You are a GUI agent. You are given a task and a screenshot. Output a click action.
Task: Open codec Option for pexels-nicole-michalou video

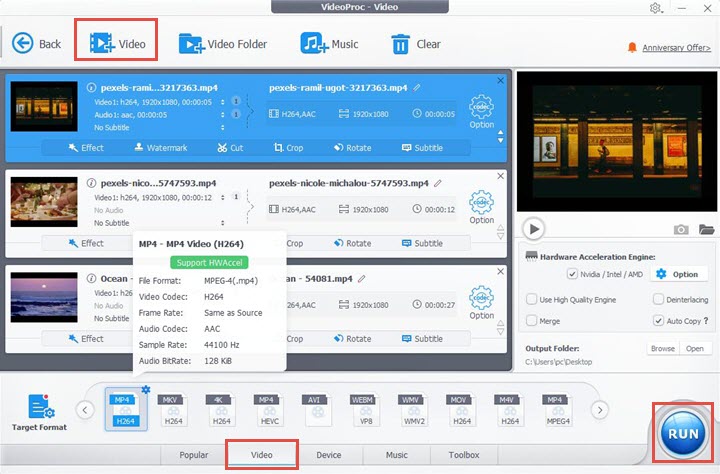(481, 207)
